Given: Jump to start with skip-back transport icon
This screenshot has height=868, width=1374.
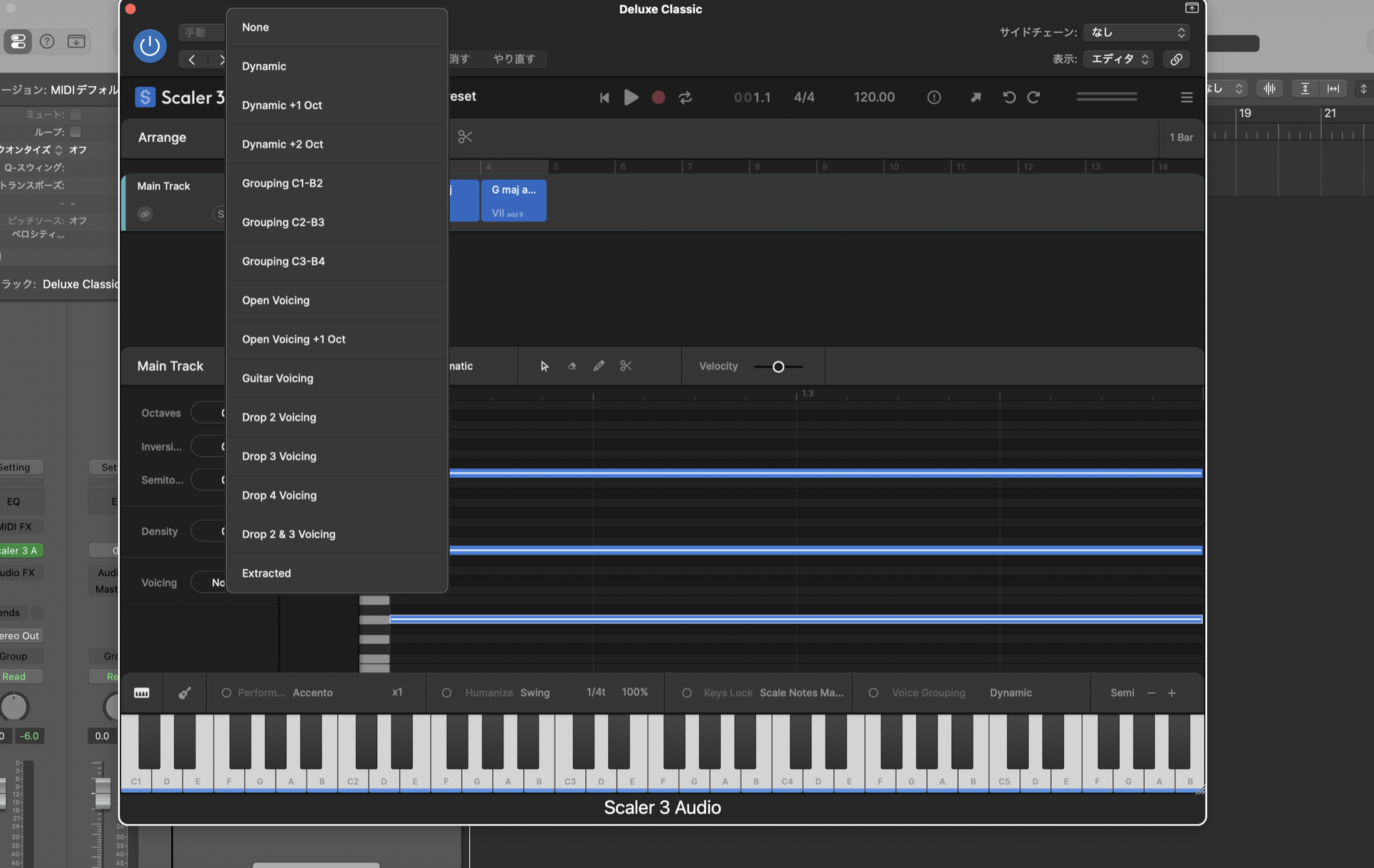Looking at the screenshot, I should point(604,97).
